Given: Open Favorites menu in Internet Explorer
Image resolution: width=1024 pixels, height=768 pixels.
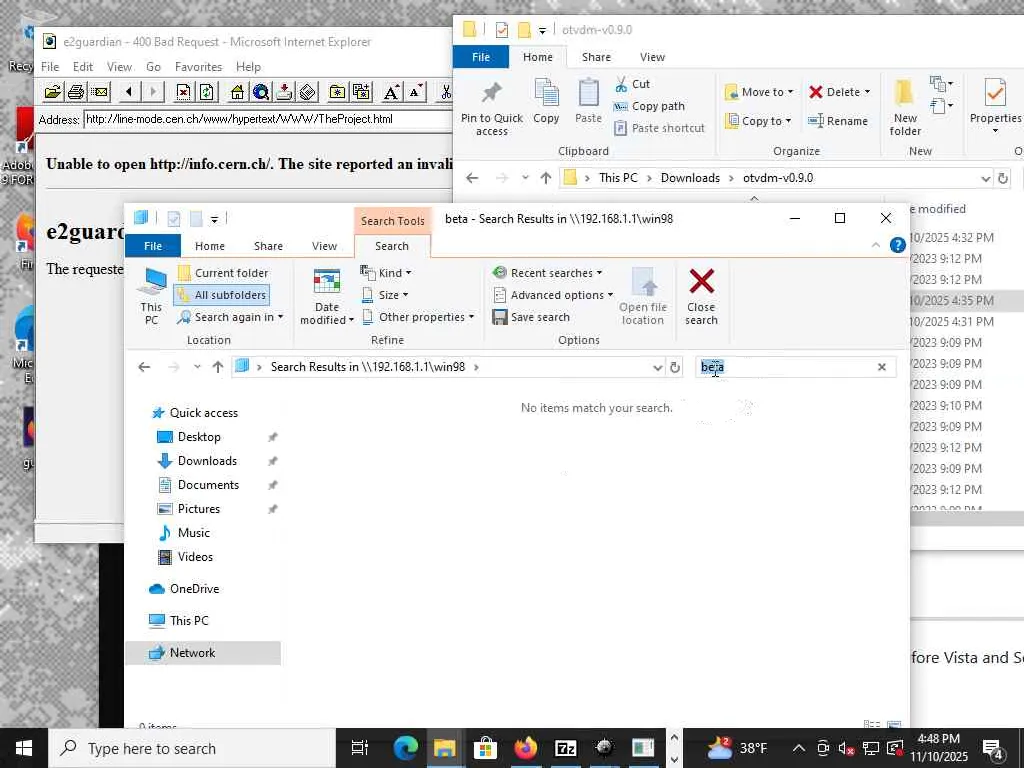Looking at the screenshot, I should tap(199, 67).
